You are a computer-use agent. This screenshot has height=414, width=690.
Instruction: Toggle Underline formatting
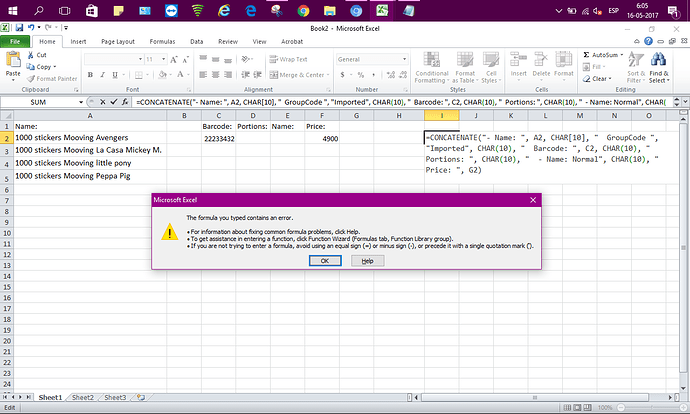pyautogui.click(x=115, y=75)
